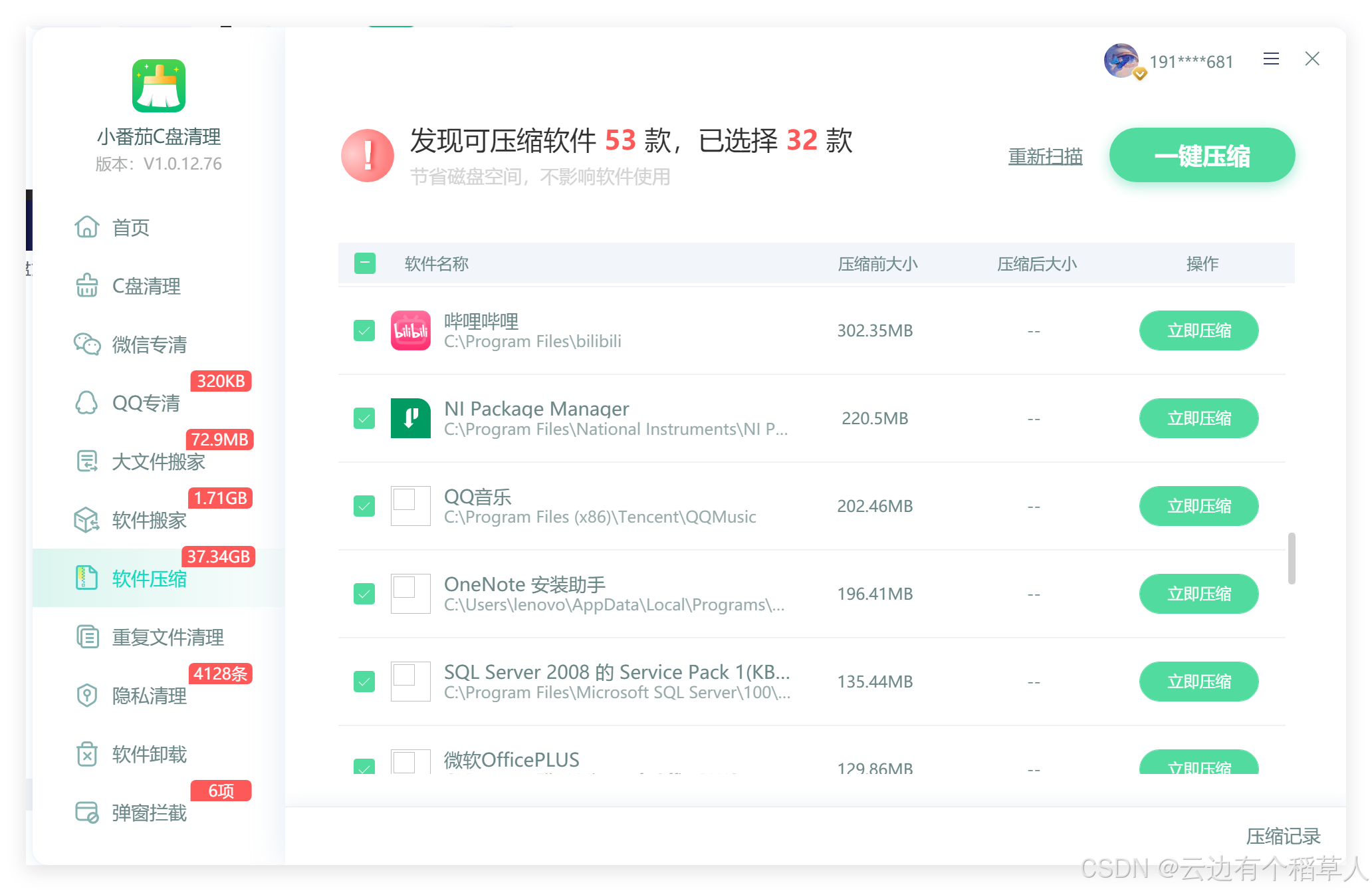Toggle the select-all checkbox in the table header
Image resolution: width=1372 pixels, height=891 pixels.
(365, 263)
